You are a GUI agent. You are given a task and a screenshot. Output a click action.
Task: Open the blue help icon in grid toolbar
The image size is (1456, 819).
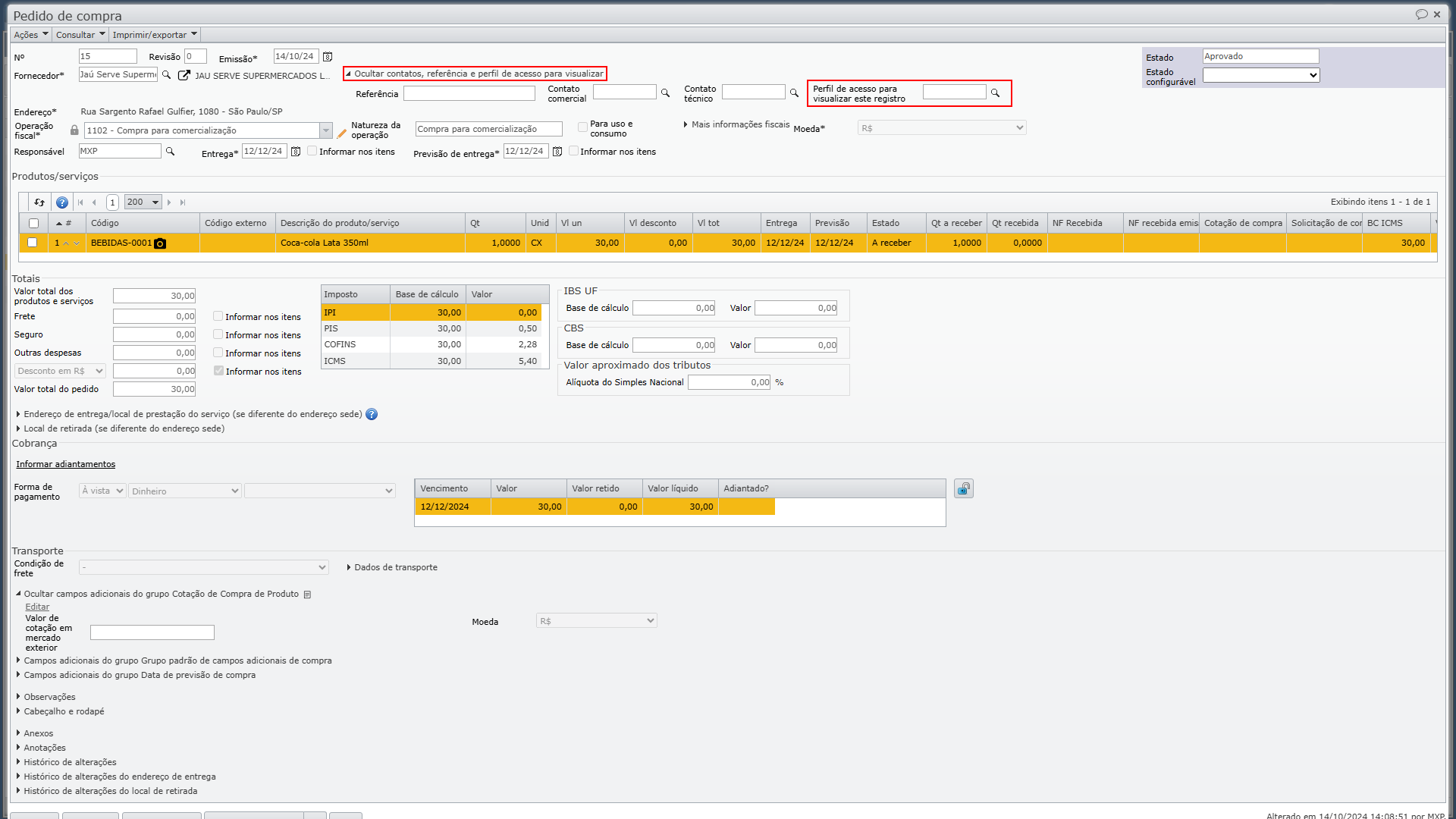point(62,202)
